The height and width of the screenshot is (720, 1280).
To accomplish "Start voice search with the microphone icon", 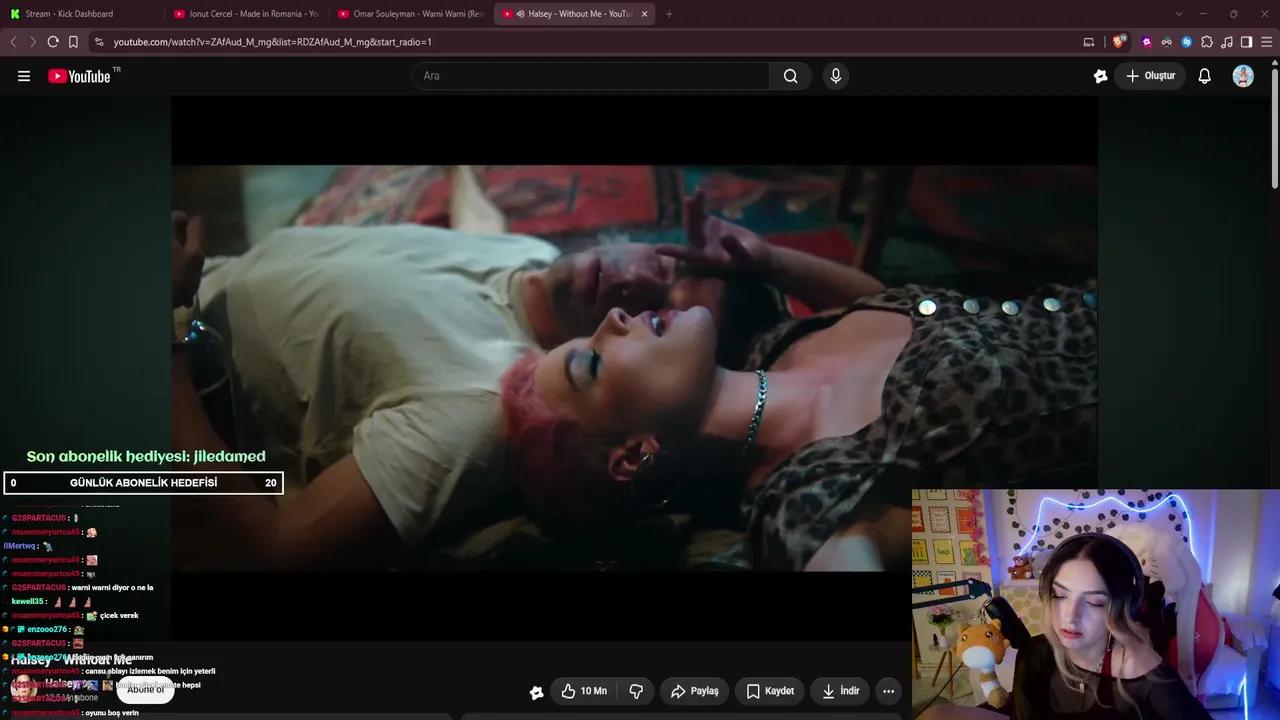I will coord(836,76).
